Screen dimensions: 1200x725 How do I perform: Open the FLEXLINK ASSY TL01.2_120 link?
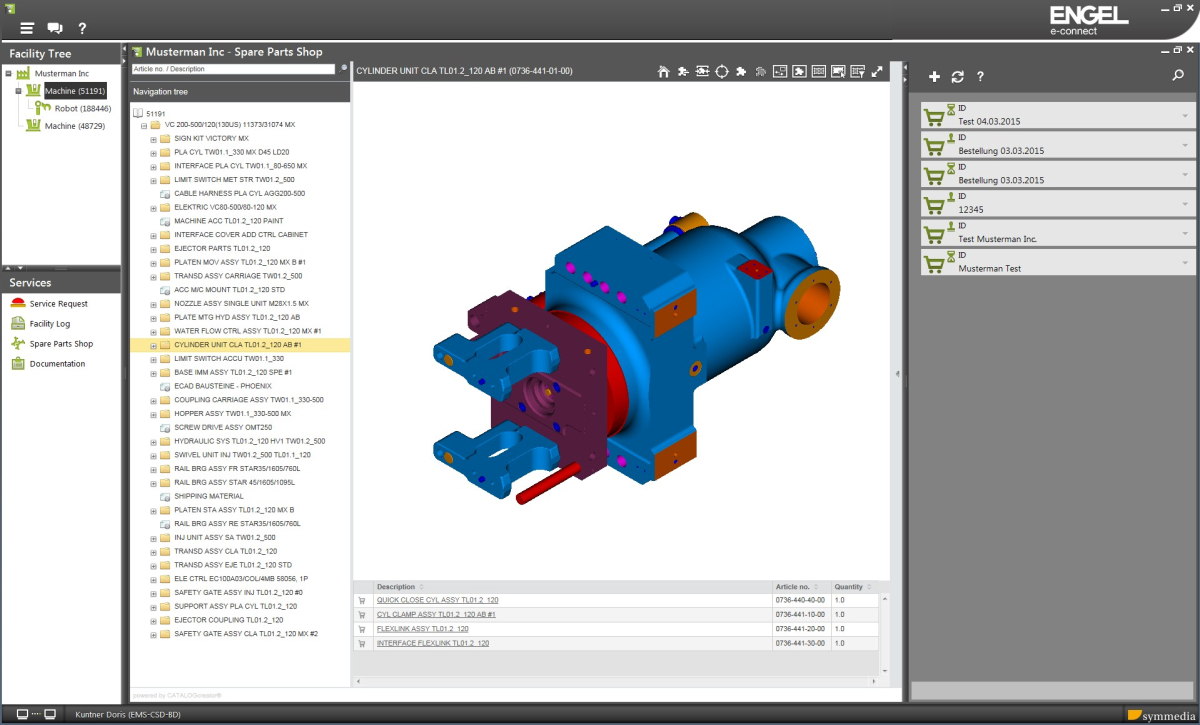(422, 629)
